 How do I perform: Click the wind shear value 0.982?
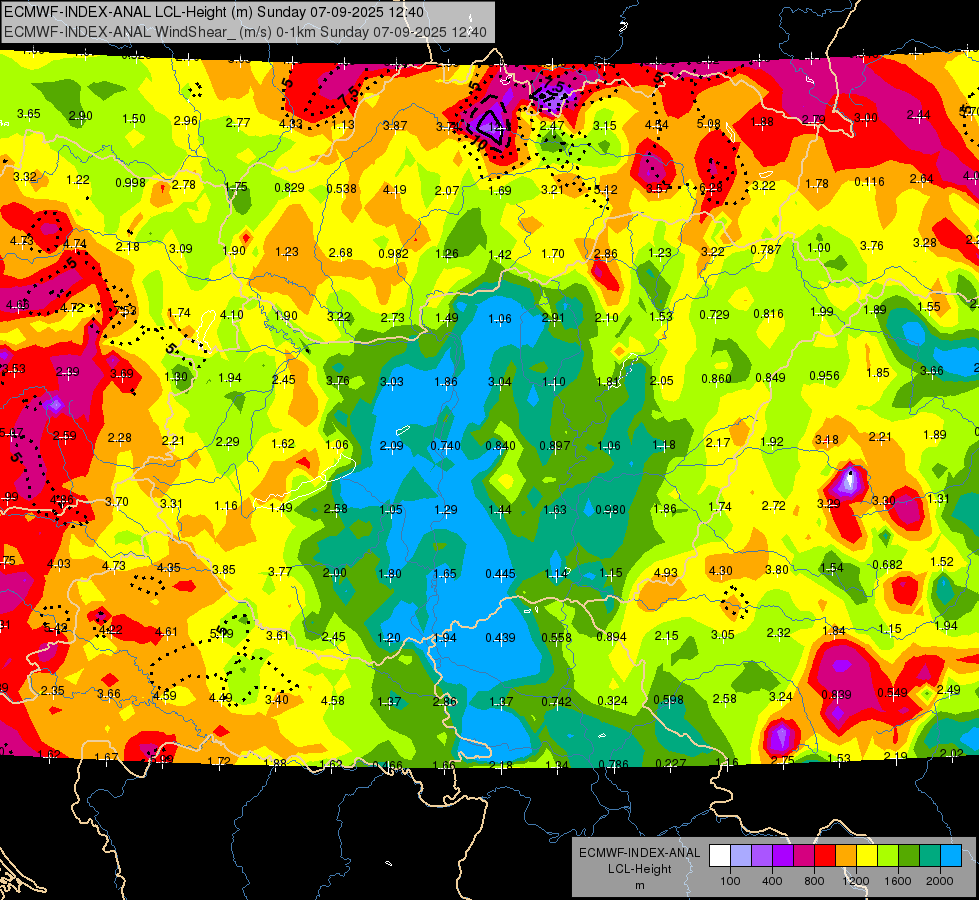click(393, 254)
